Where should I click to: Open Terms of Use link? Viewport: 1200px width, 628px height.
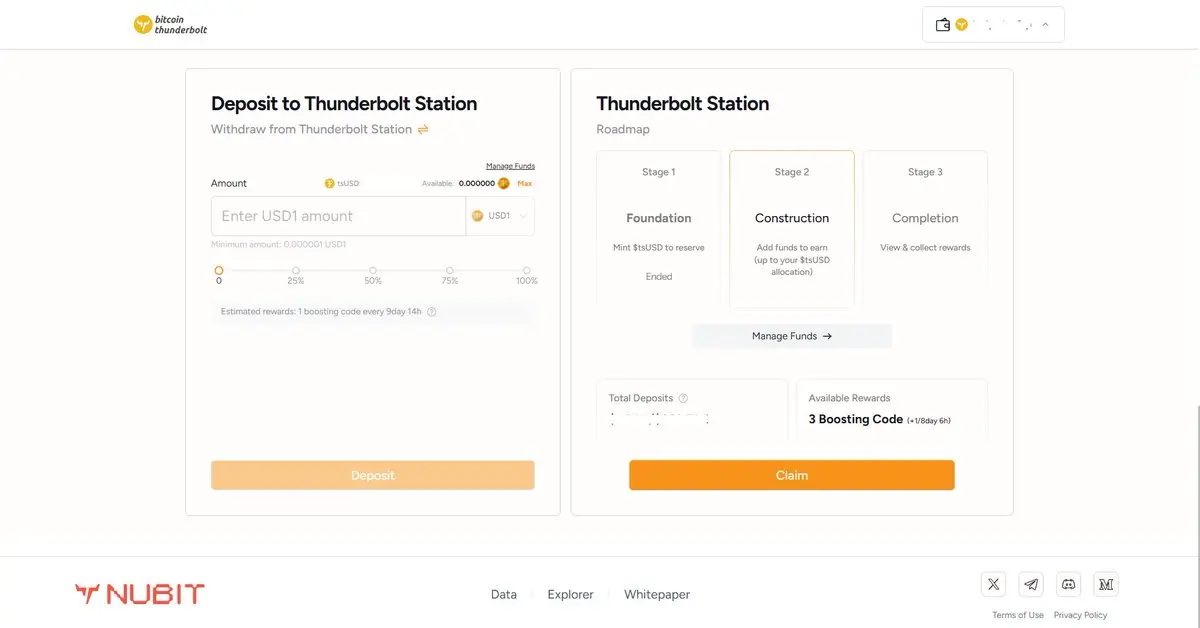pos(1018,615)
